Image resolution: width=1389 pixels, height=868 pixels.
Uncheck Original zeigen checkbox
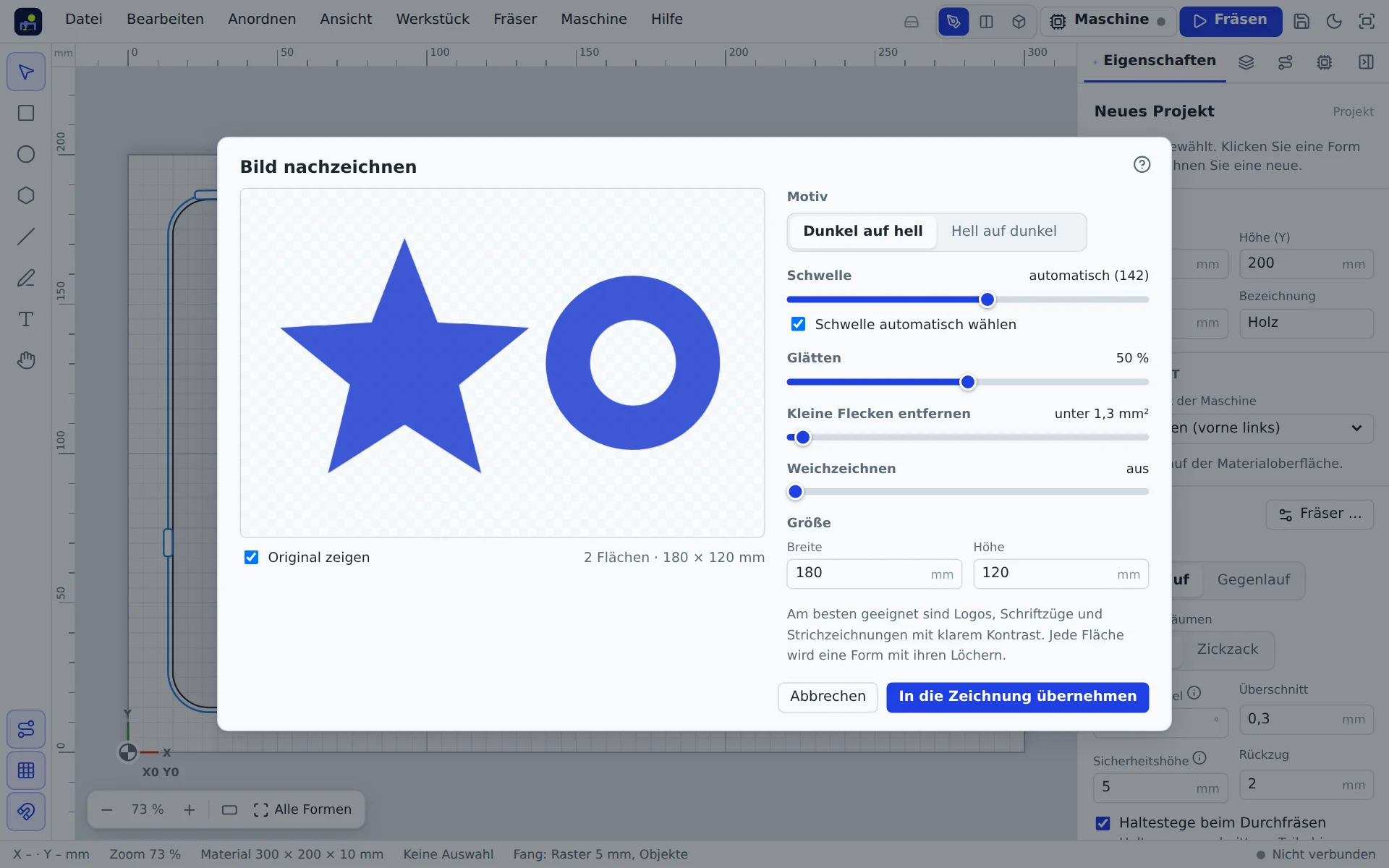tap(251, 557)
